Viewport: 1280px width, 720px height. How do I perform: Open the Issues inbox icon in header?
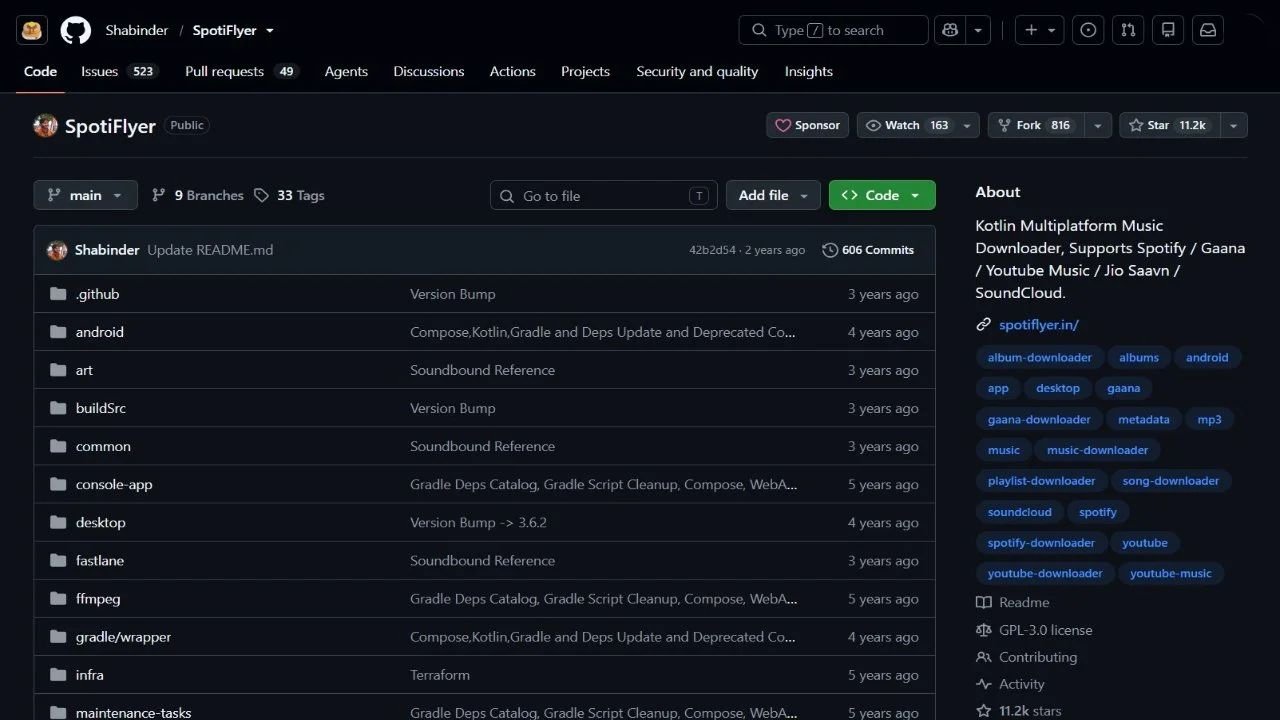point(1088,30)
